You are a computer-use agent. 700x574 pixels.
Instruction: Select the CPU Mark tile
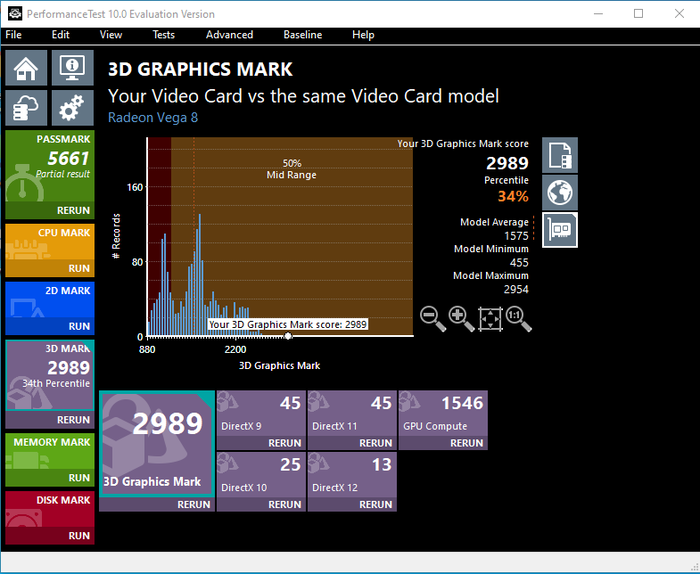click(50, 242)
